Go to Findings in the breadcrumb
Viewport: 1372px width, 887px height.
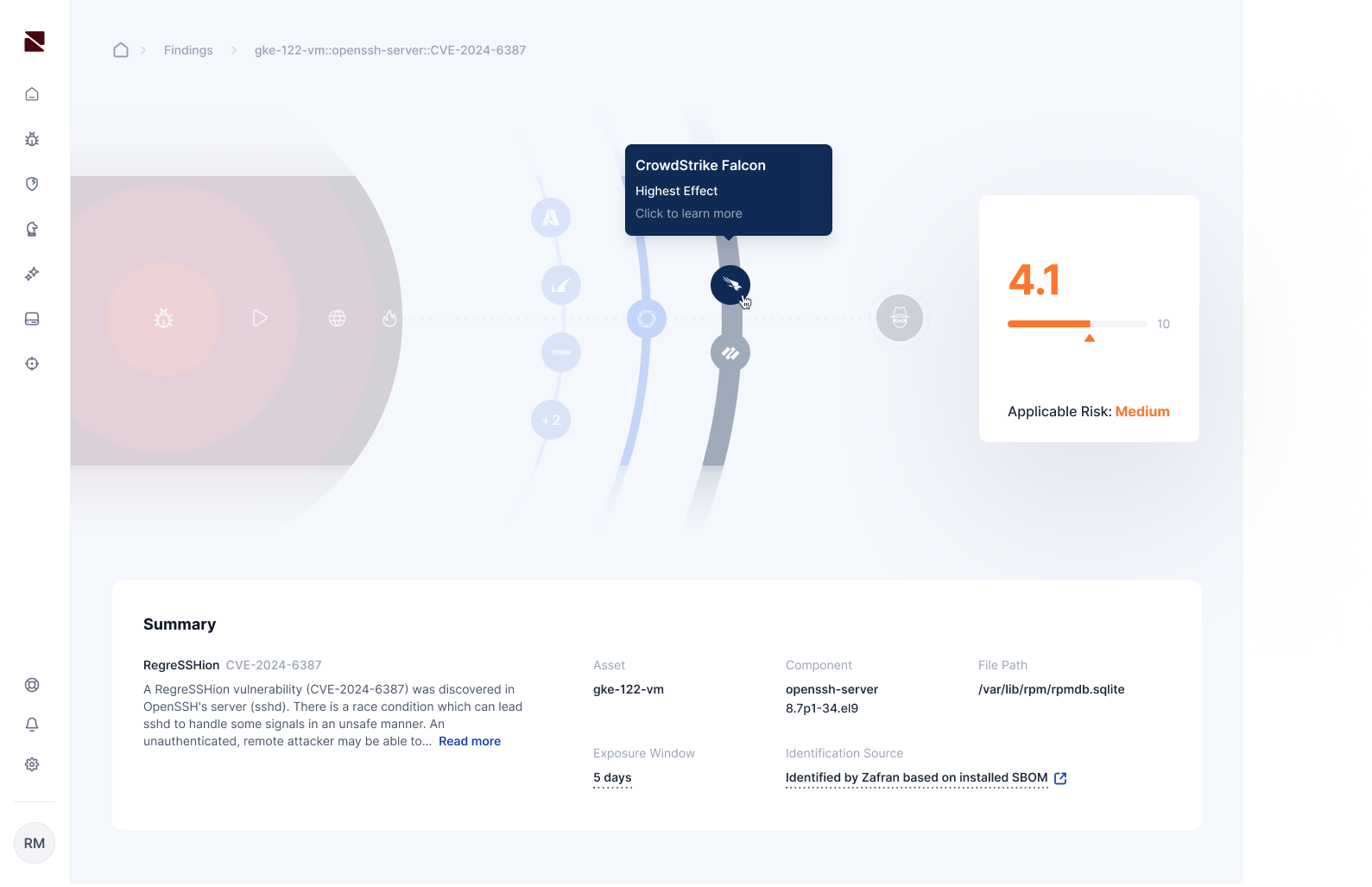(x=188, y=50)
